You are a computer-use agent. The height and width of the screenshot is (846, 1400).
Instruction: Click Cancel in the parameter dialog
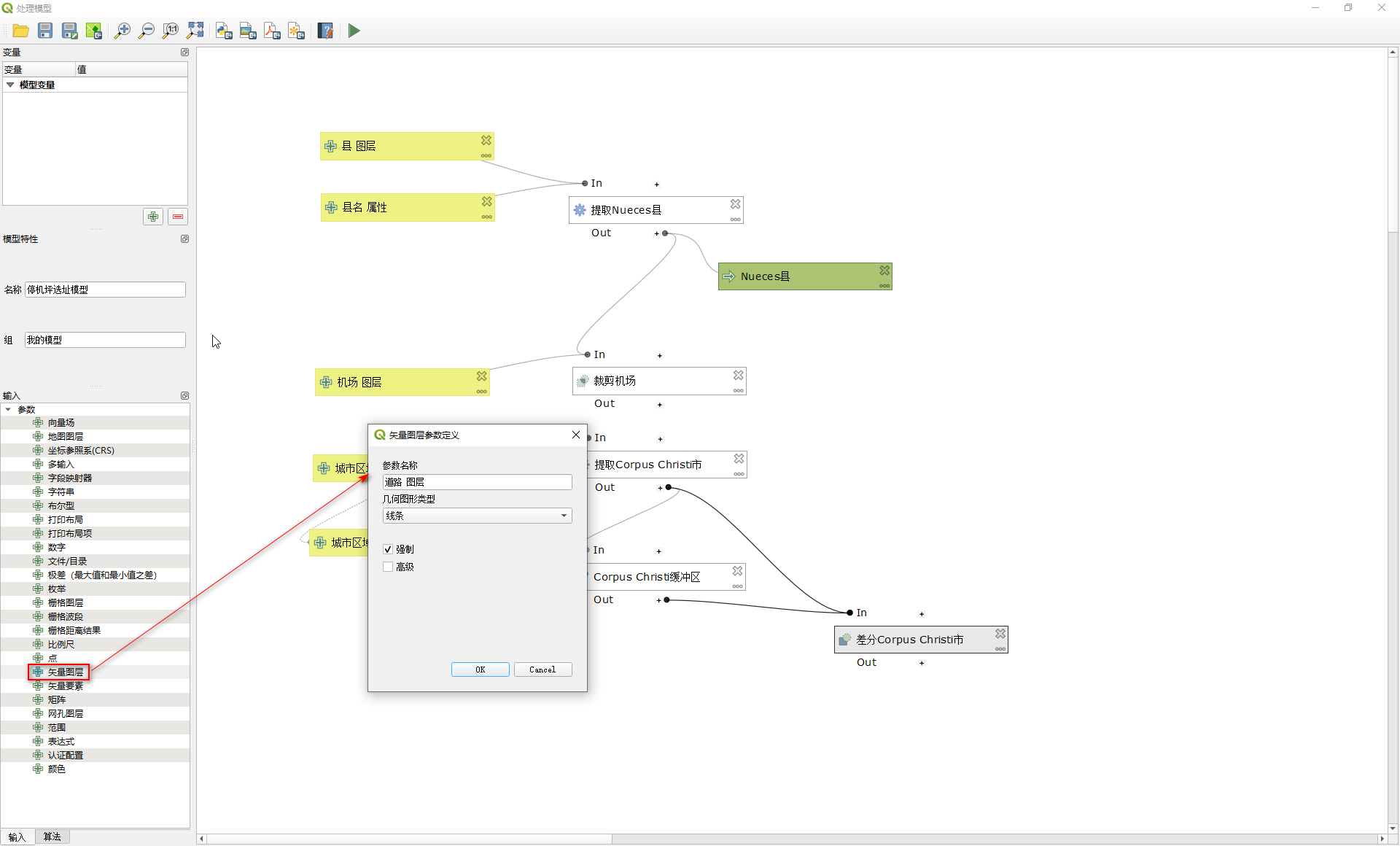542,670
